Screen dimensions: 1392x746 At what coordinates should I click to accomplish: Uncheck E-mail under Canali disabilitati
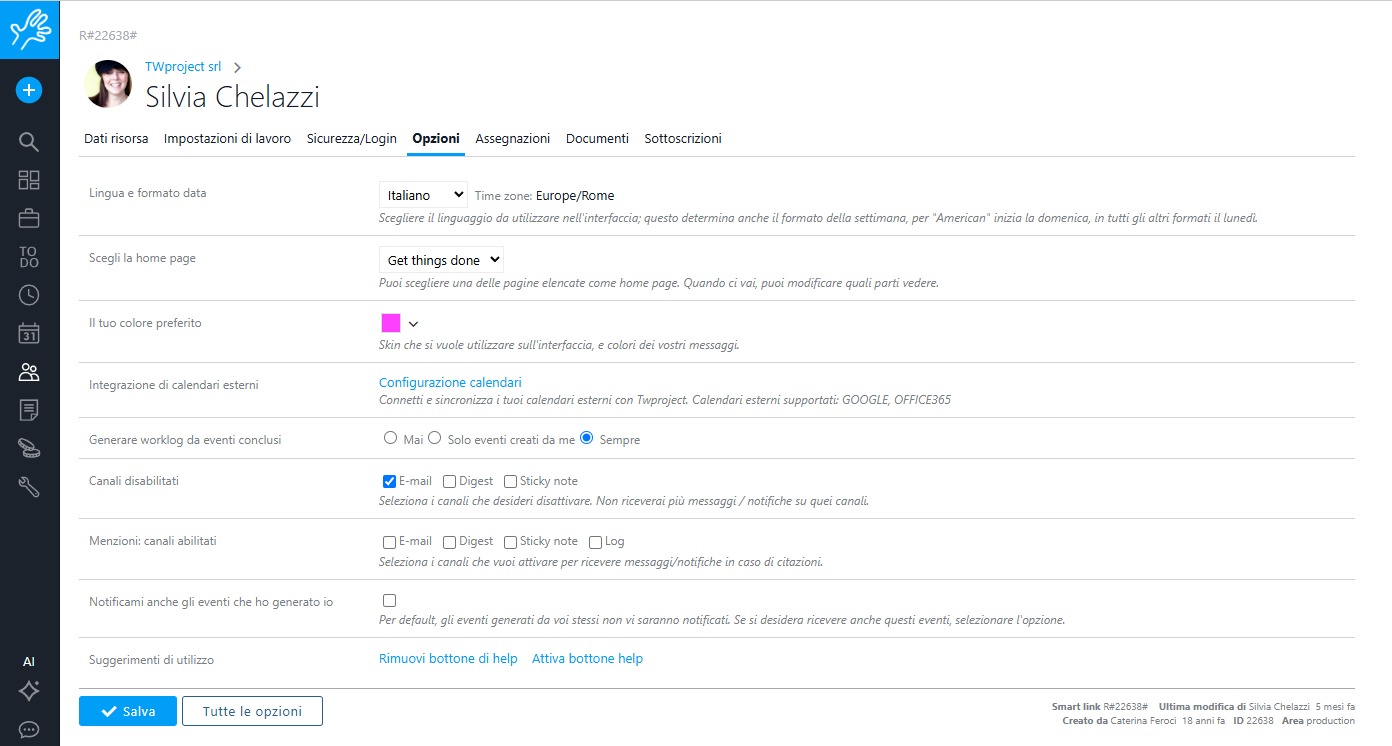coord(390,482)
